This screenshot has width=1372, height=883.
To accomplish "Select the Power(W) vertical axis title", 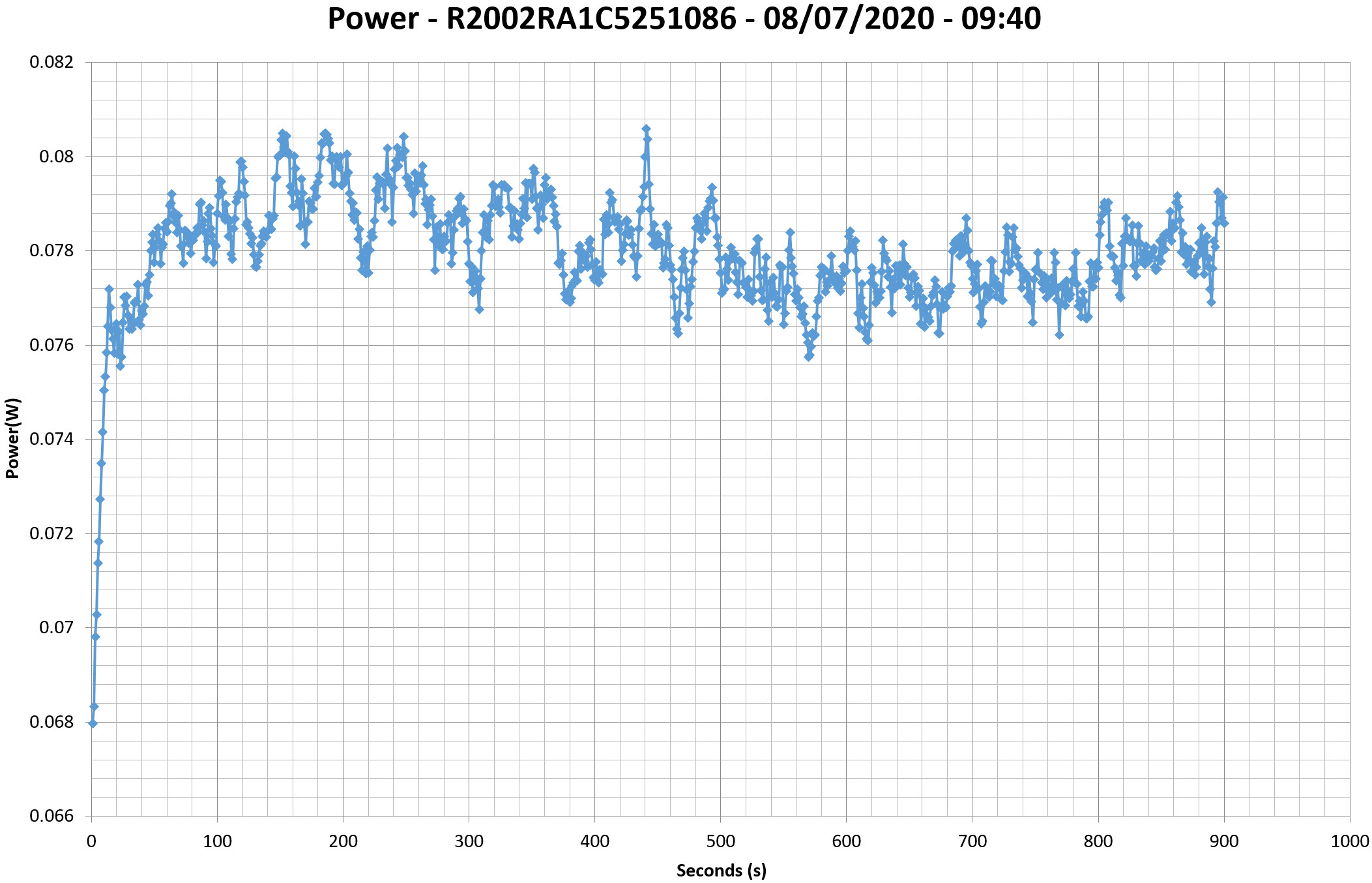I will coord(12,438).
